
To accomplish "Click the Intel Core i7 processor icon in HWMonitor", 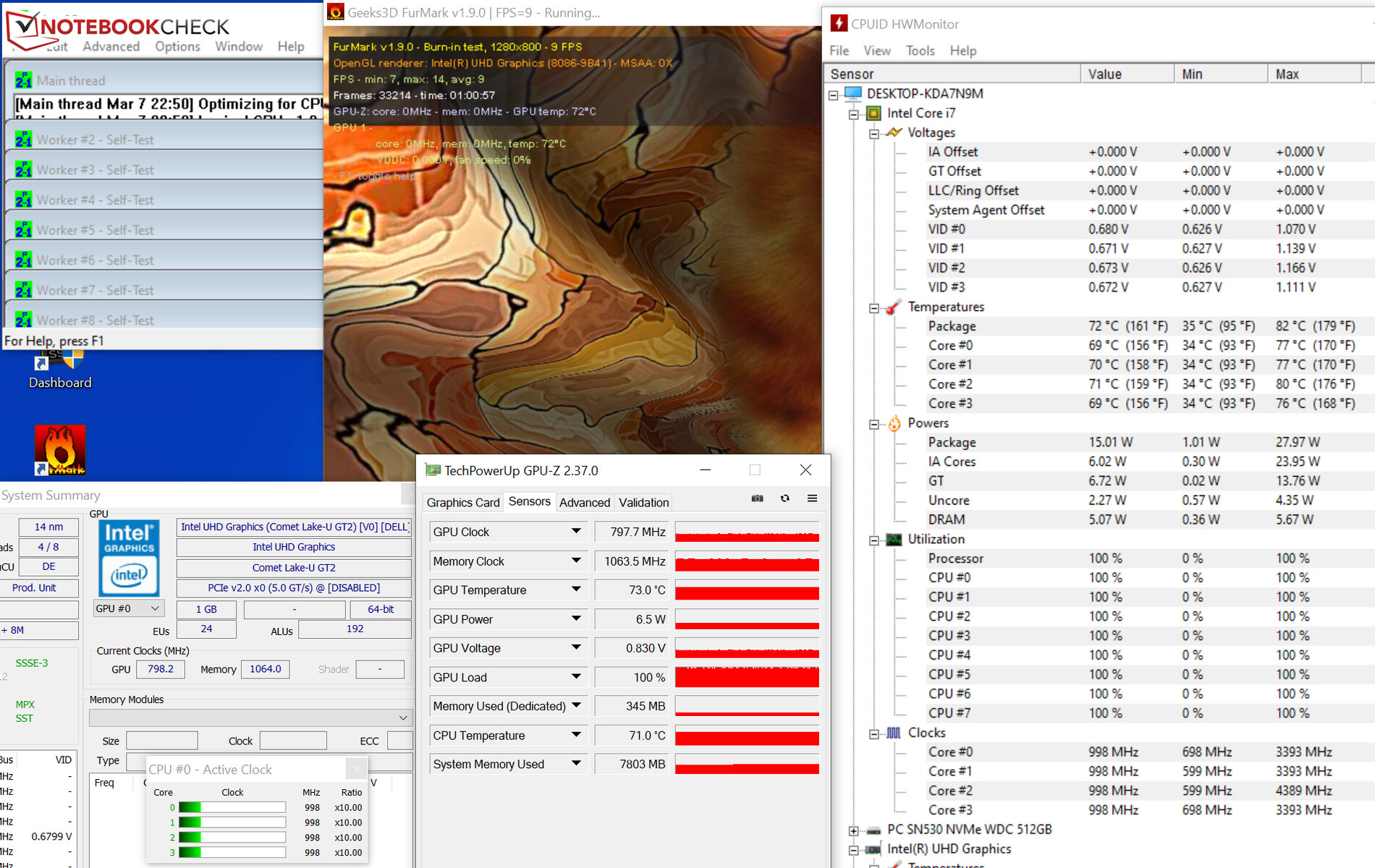I will pos(873,113).
